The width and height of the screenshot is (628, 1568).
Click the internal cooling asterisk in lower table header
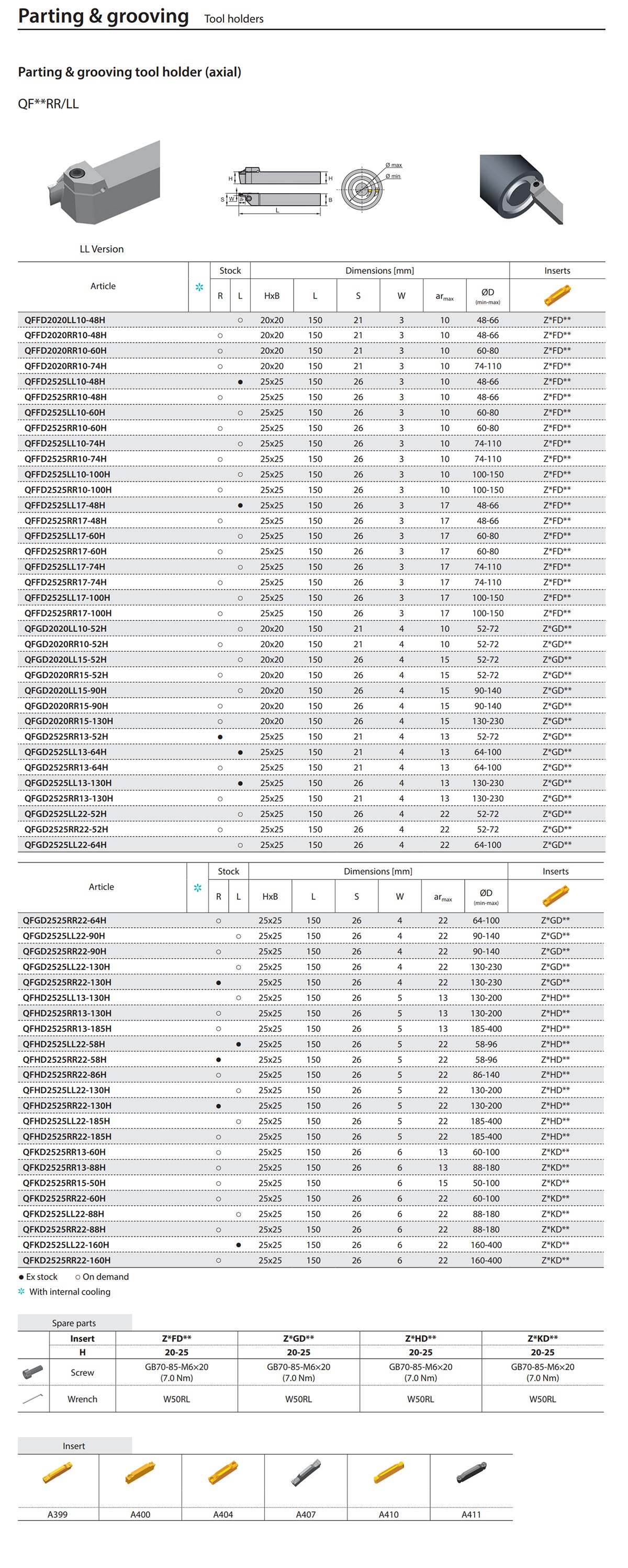(x=197, y=887)
